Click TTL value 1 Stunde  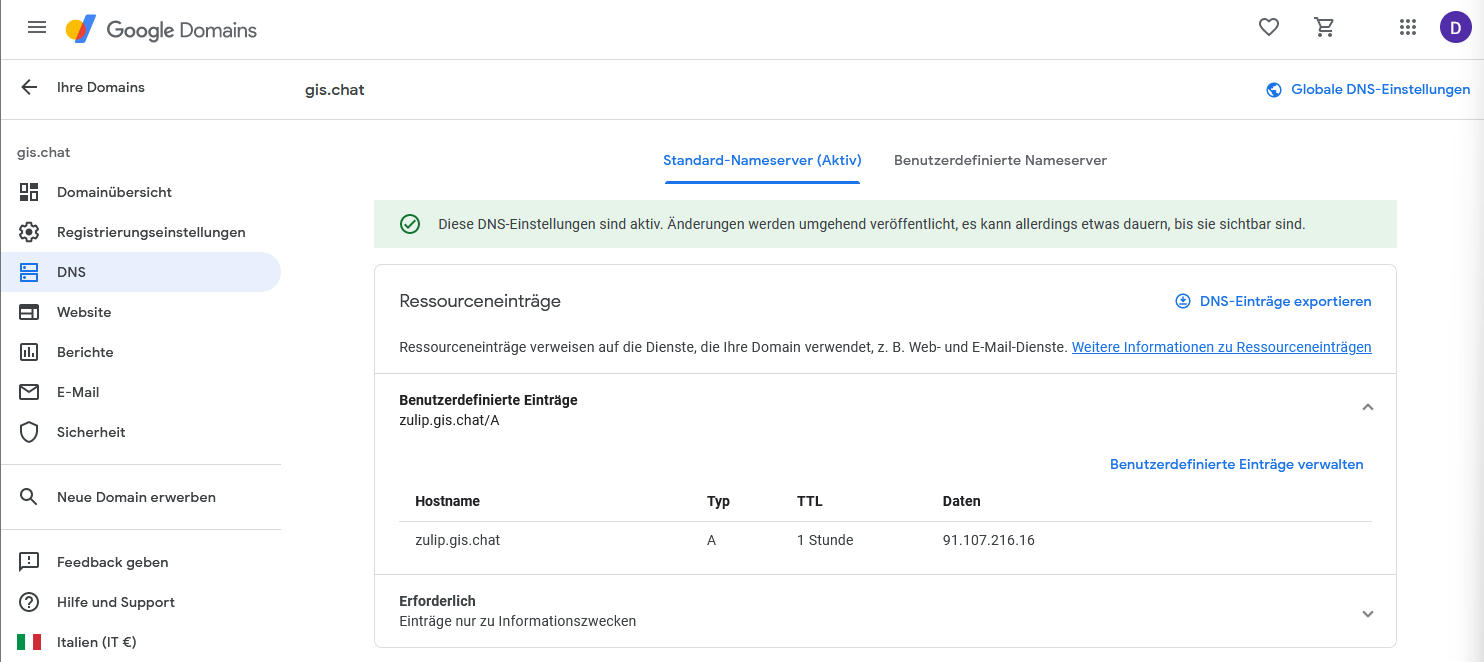[x=825, y=540]
